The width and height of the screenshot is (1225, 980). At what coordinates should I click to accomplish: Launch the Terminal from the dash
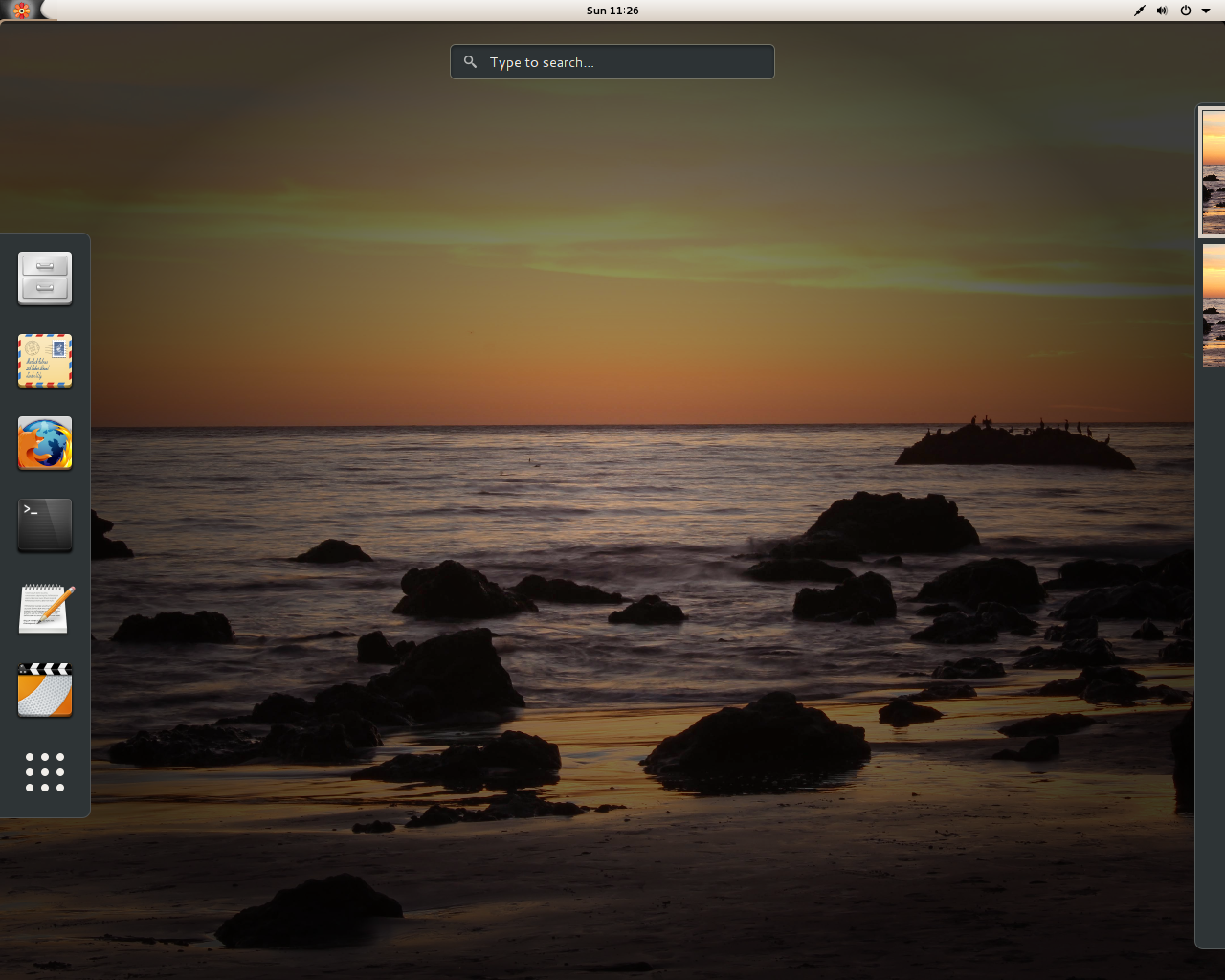[45, 524]
